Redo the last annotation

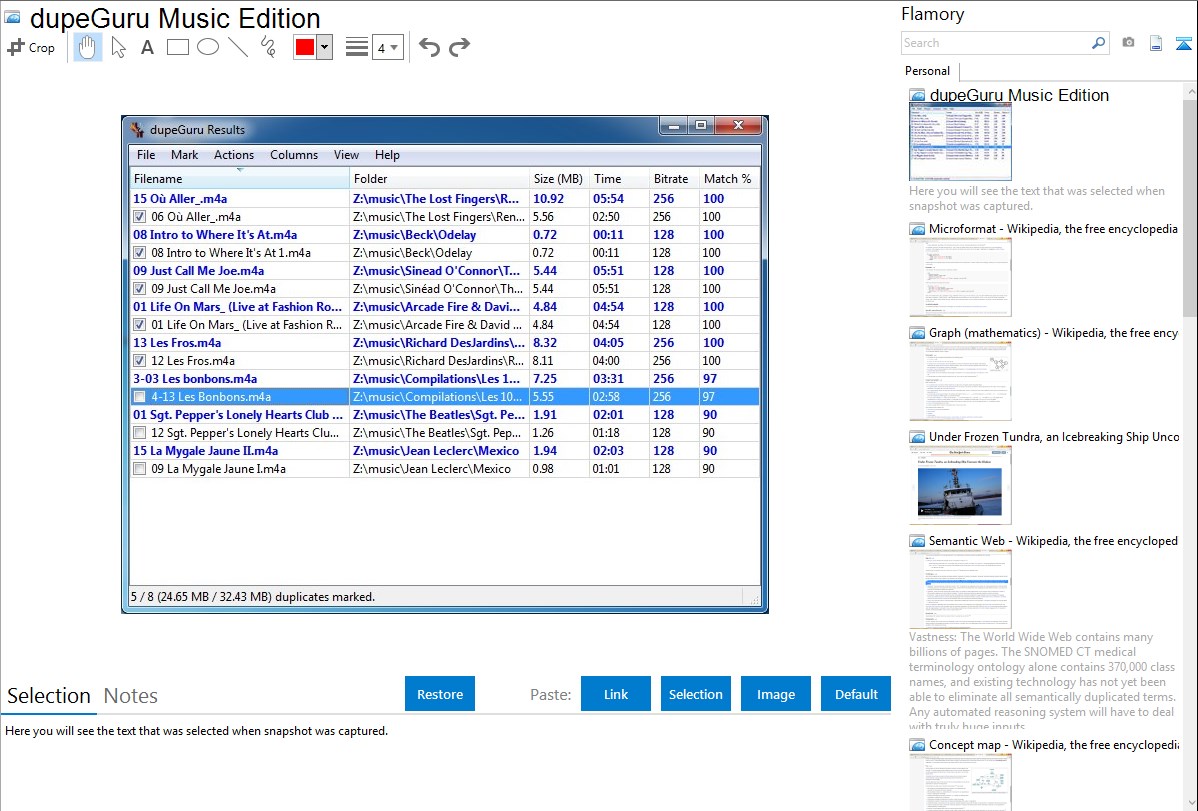pos(459,47)
